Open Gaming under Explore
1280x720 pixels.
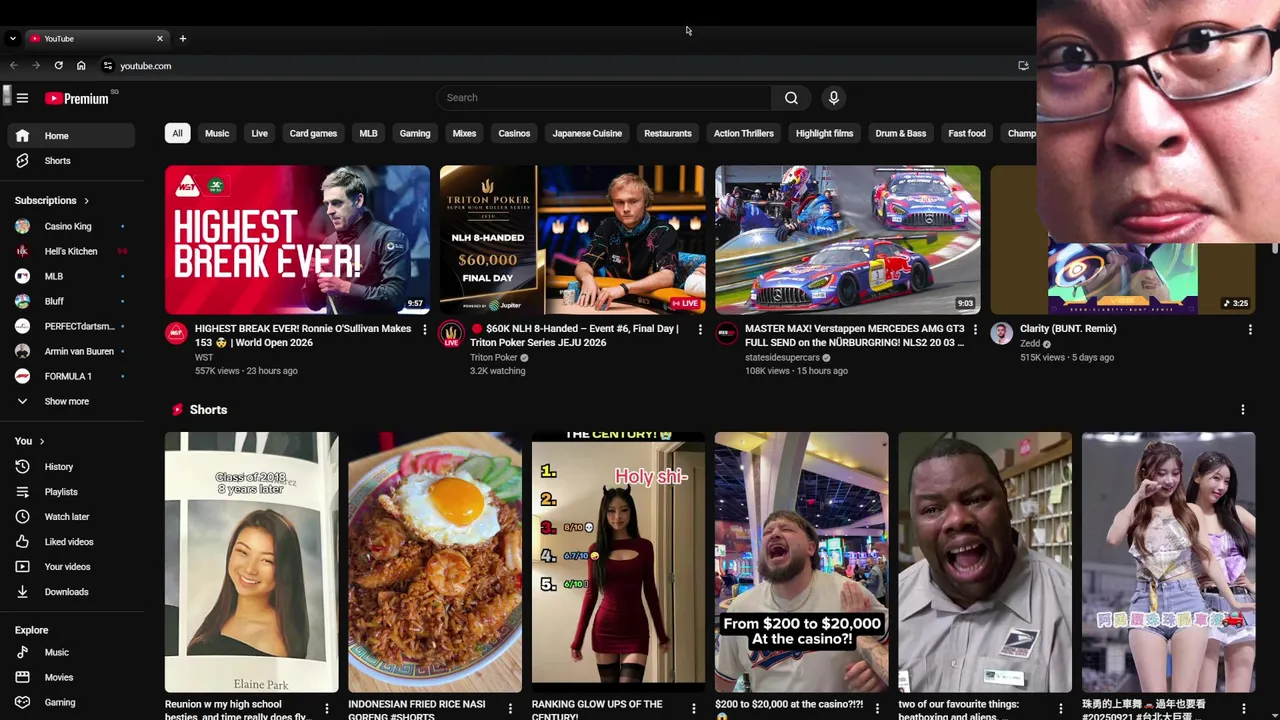(x=70, y=703)
